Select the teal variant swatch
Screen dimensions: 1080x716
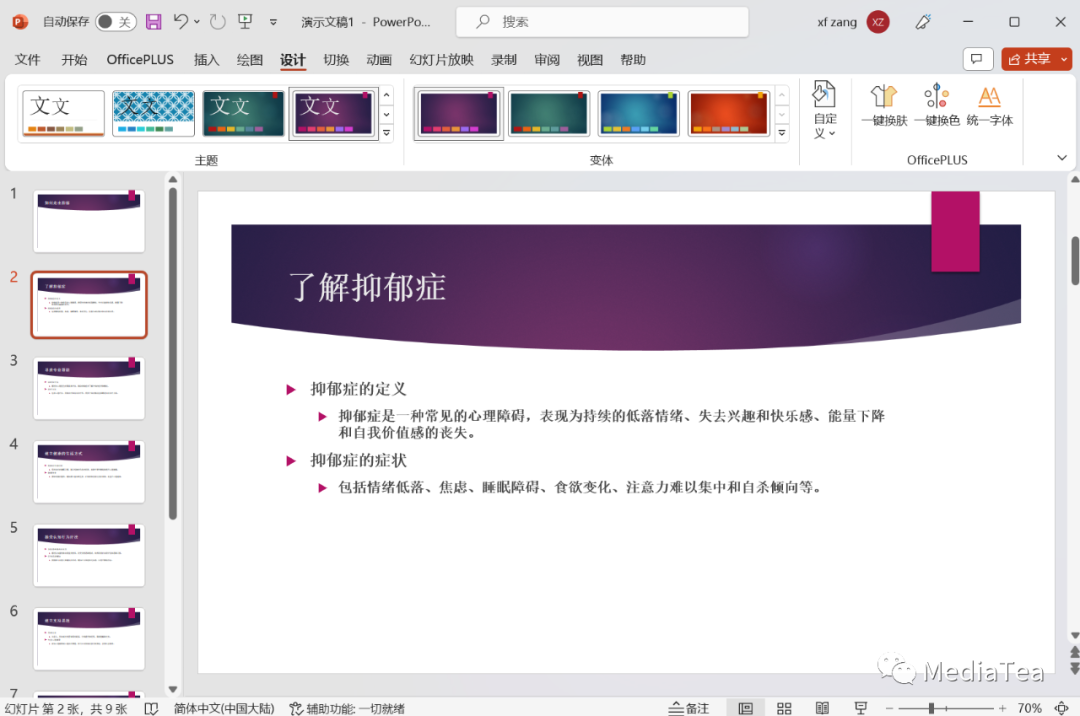coord(549,113)
